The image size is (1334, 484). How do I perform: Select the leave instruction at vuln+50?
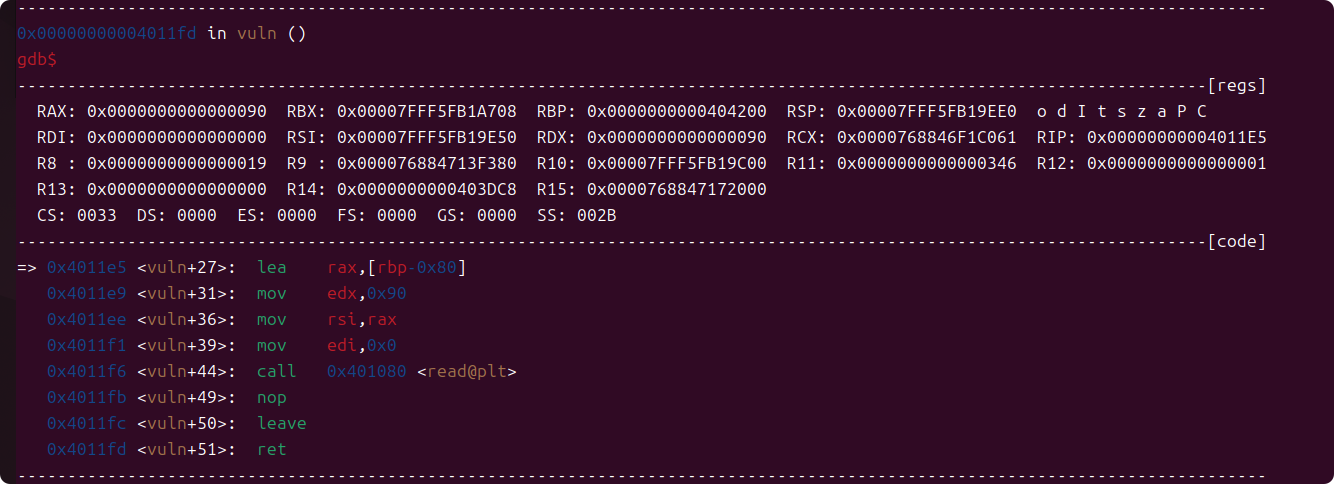pos(282,423)
